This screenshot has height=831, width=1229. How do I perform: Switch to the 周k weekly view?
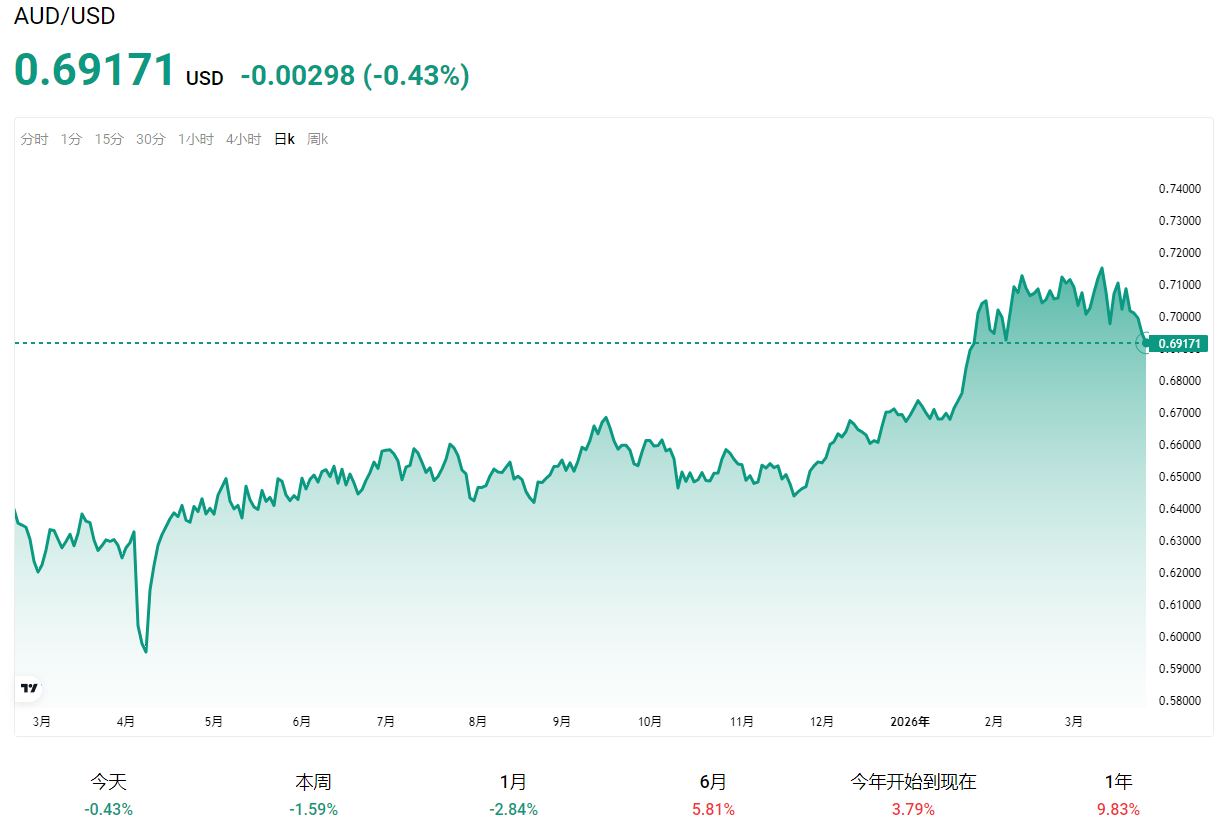tap(317, 140)
